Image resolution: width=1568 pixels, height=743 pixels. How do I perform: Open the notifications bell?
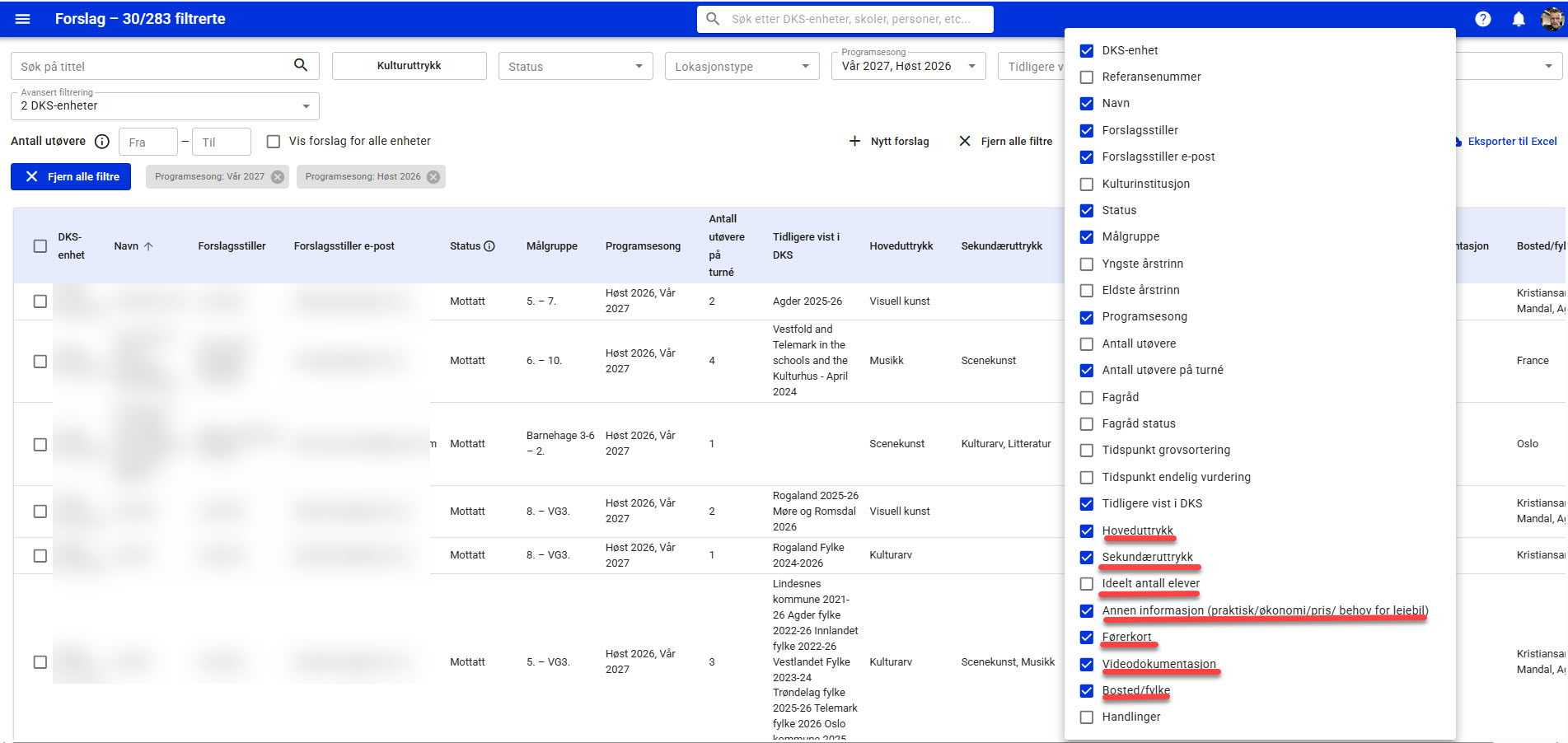click(1518, 19)
